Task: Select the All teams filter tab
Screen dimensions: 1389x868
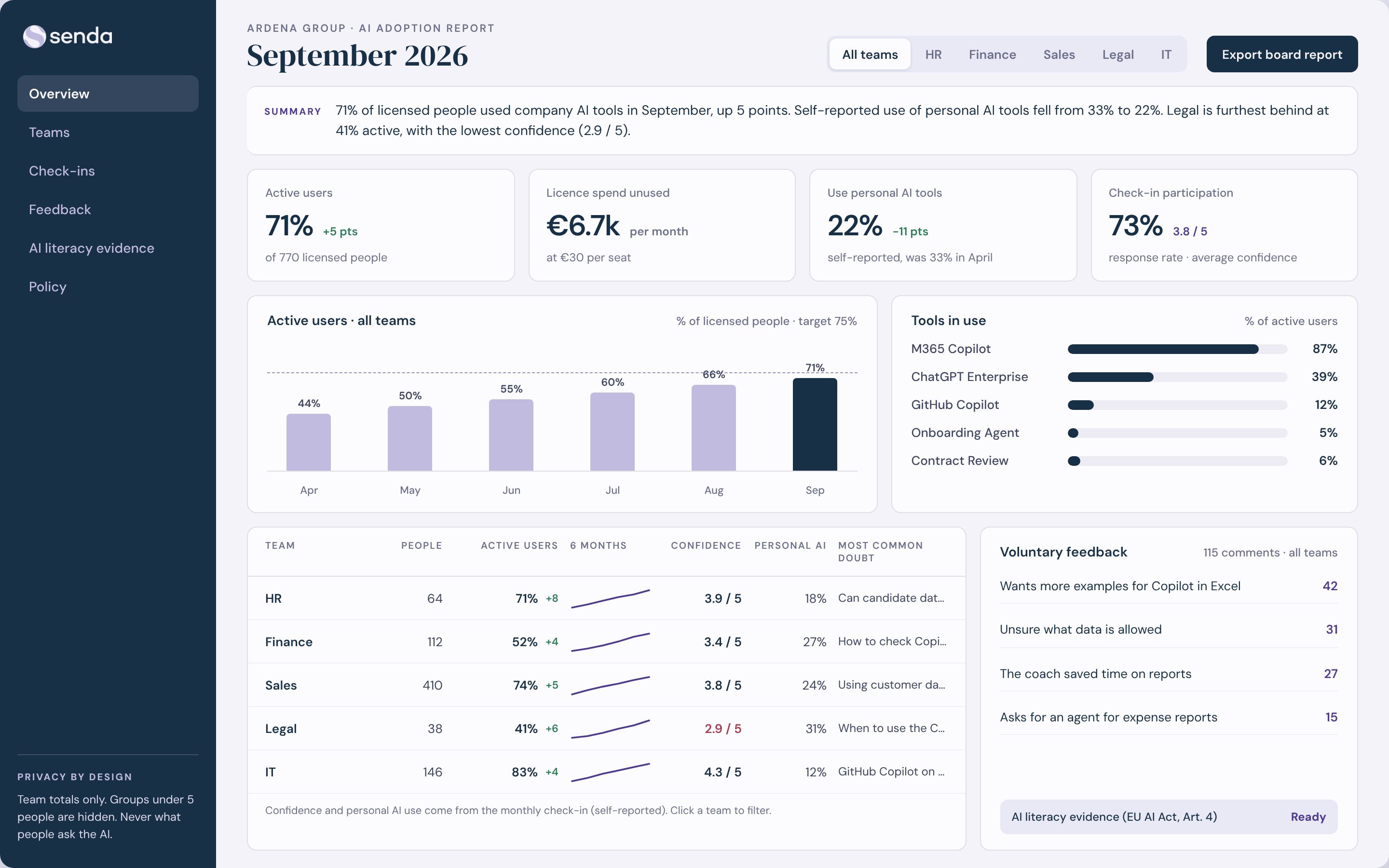Action: pos(870,54)
